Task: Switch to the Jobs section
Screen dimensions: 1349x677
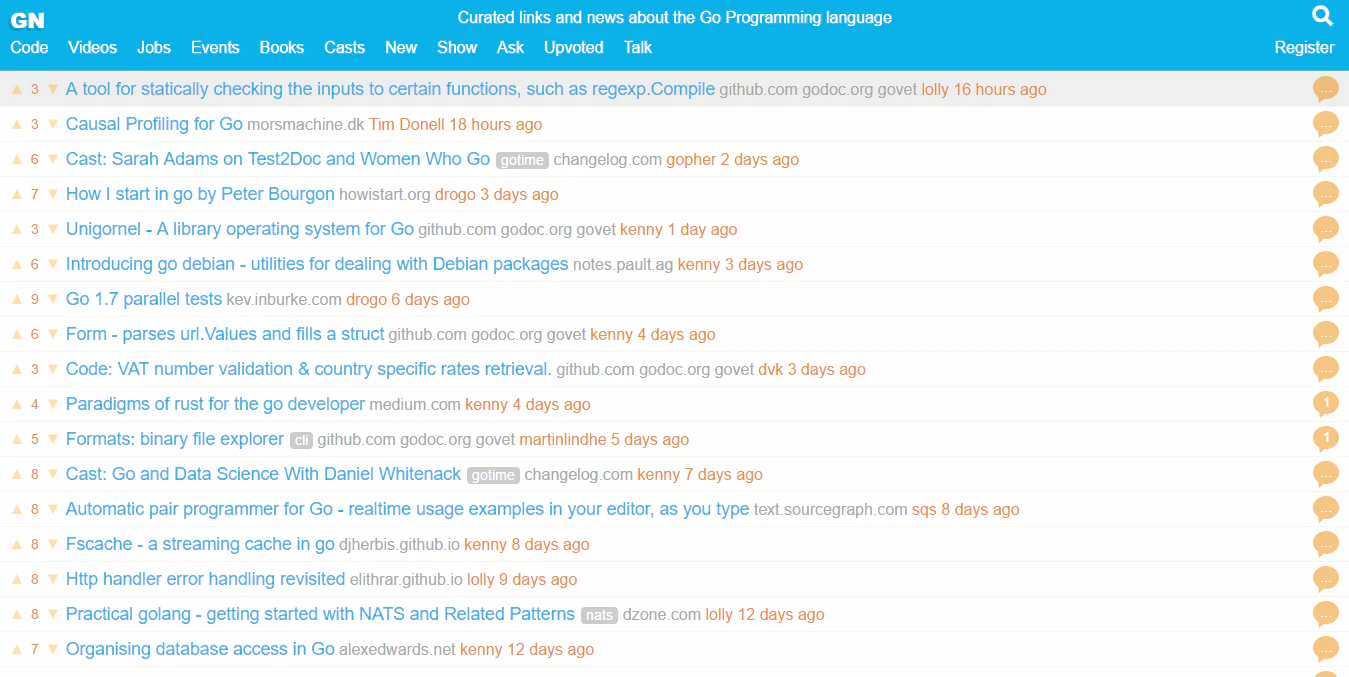Action: (x=153, y=47)
